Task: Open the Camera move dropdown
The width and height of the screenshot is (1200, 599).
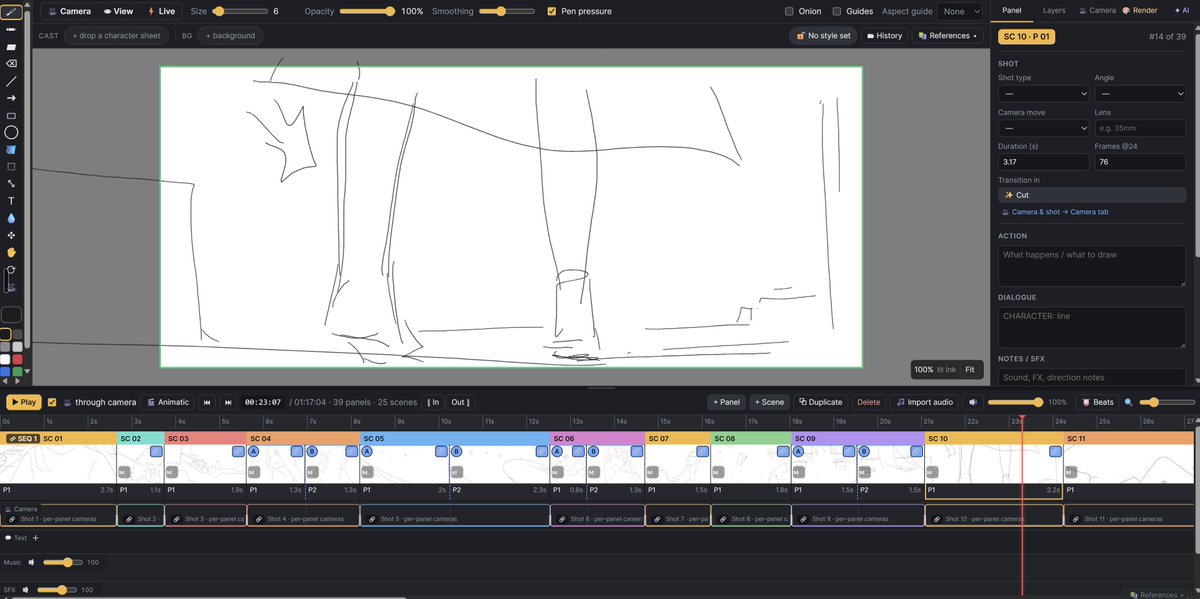Action: (x=1043, y=128)
